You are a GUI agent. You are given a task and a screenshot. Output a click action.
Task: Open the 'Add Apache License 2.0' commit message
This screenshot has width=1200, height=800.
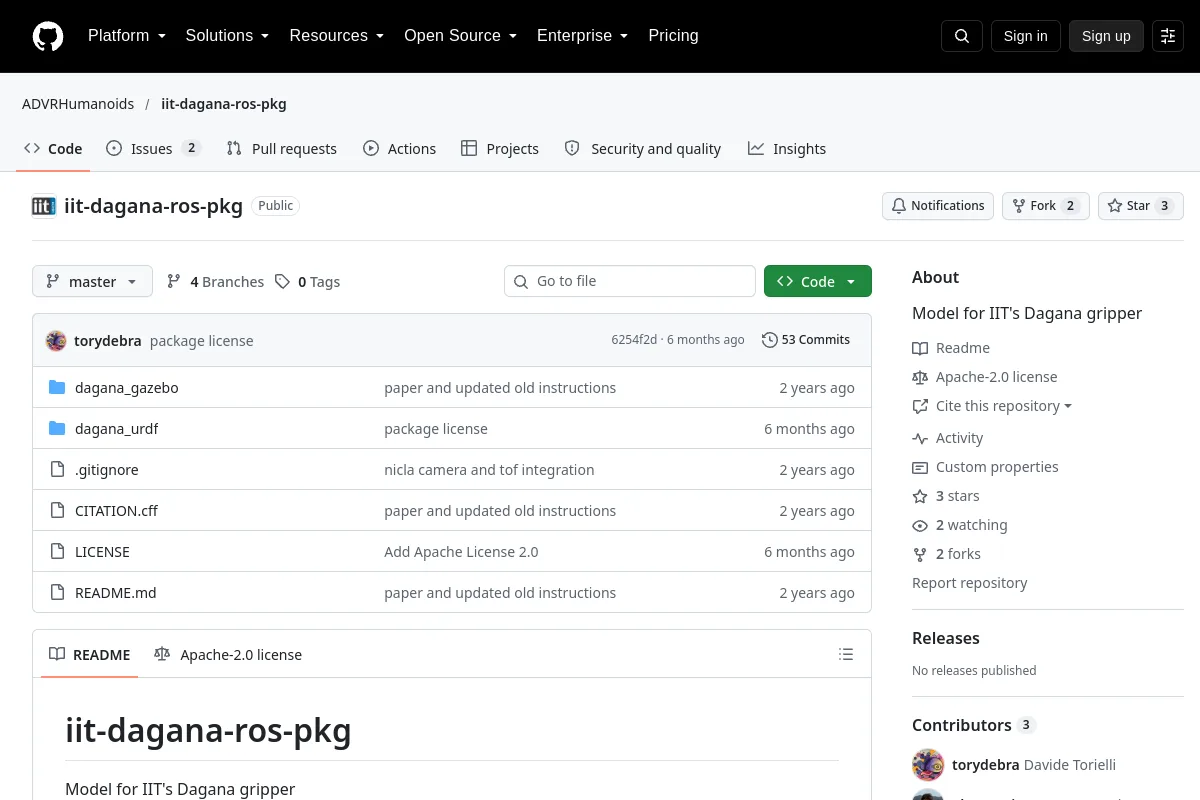click(x=461, y=552)
